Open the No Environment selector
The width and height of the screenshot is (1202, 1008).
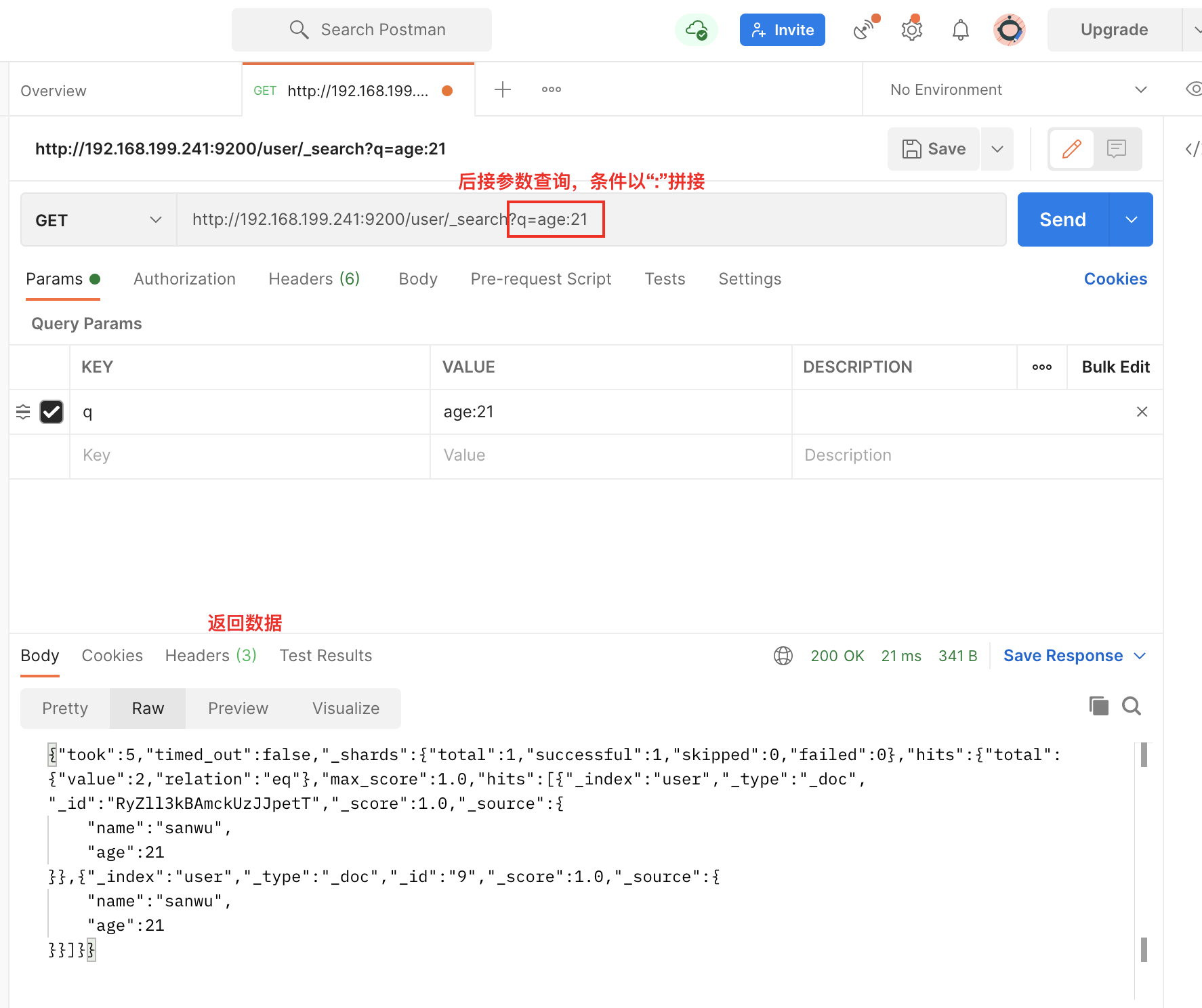(x=1018, y=89)
